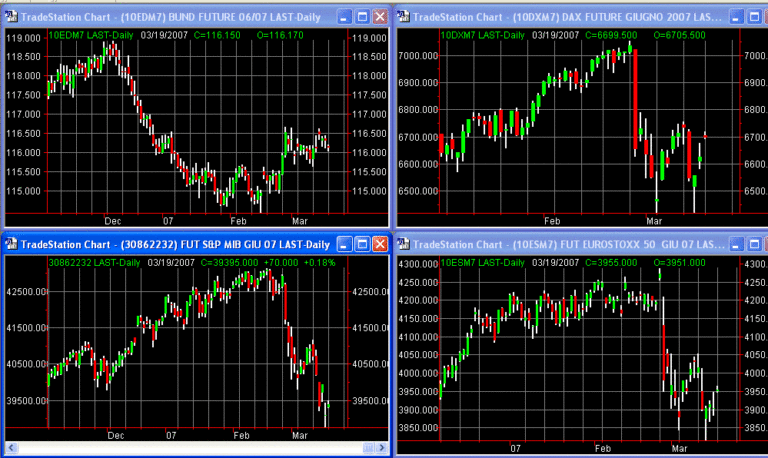
Task: Close the Bund Future chart window
Action: point(379,17)
